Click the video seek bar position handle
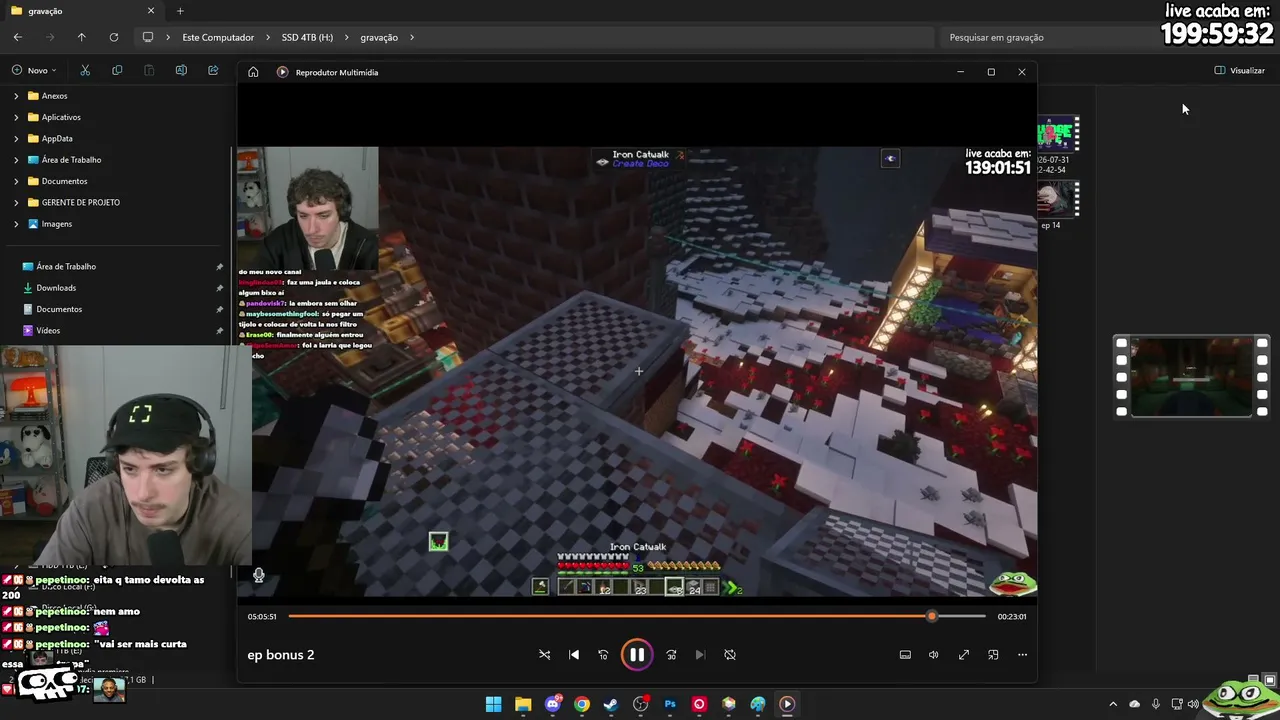 click(932, 616)
